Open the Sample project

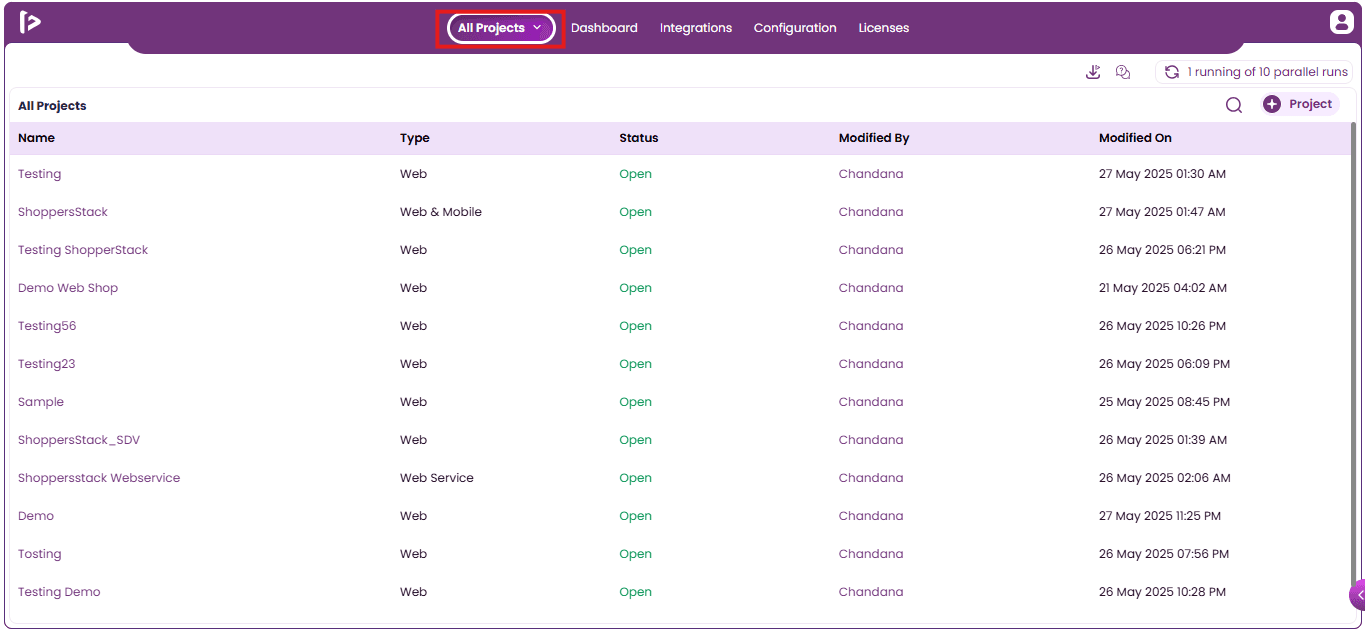(x=41, y=402)
